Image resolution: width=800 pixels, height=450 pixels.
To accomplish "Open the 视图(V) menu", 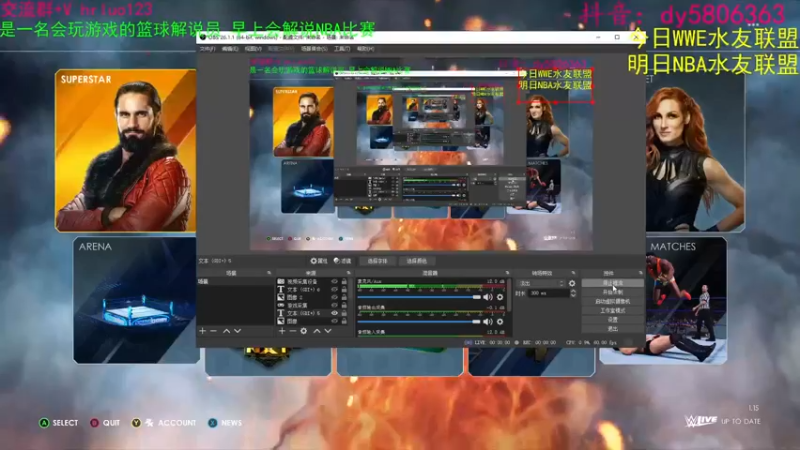I will 253,49.
